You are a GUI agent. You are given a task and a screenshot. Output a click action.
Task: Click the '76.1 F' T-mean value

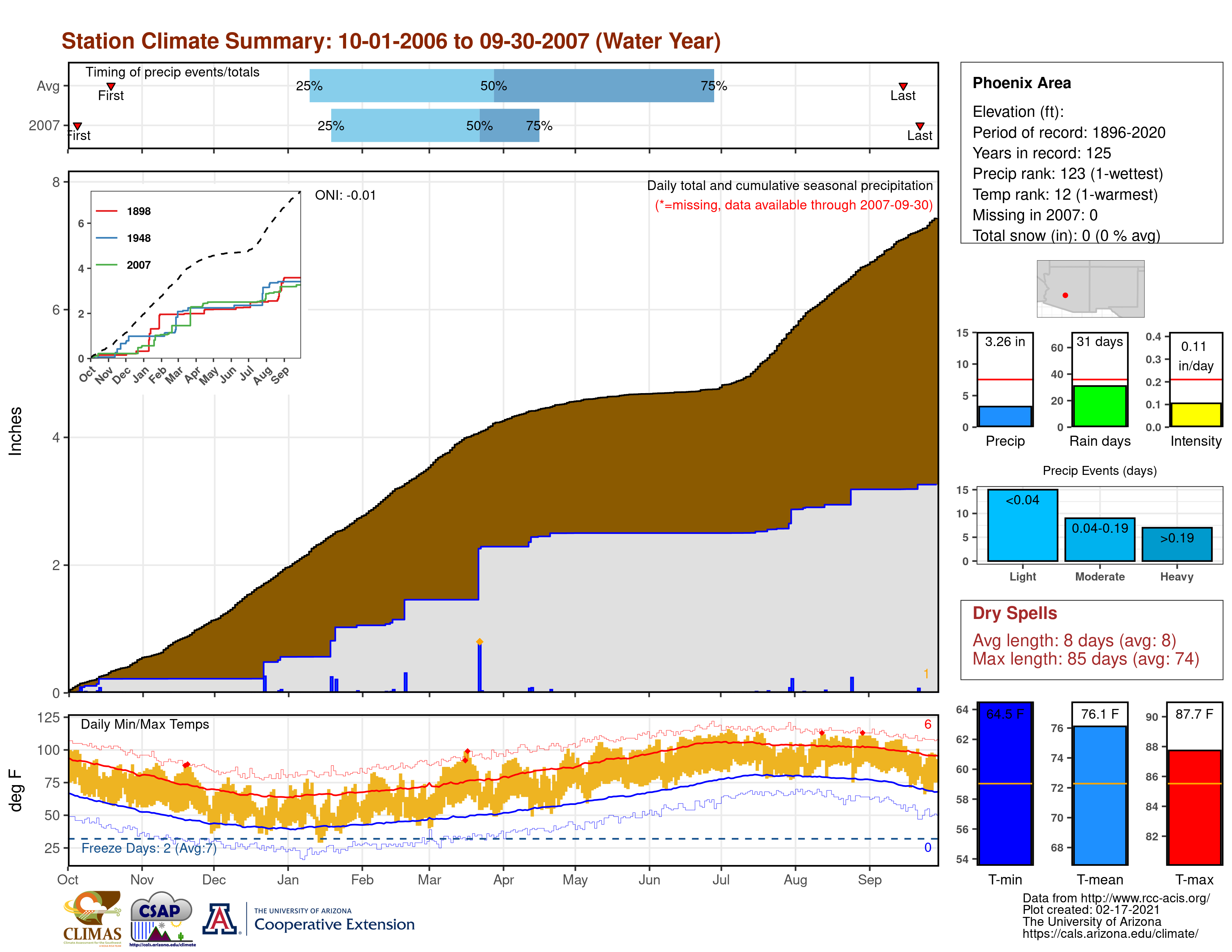(1099, 714)
